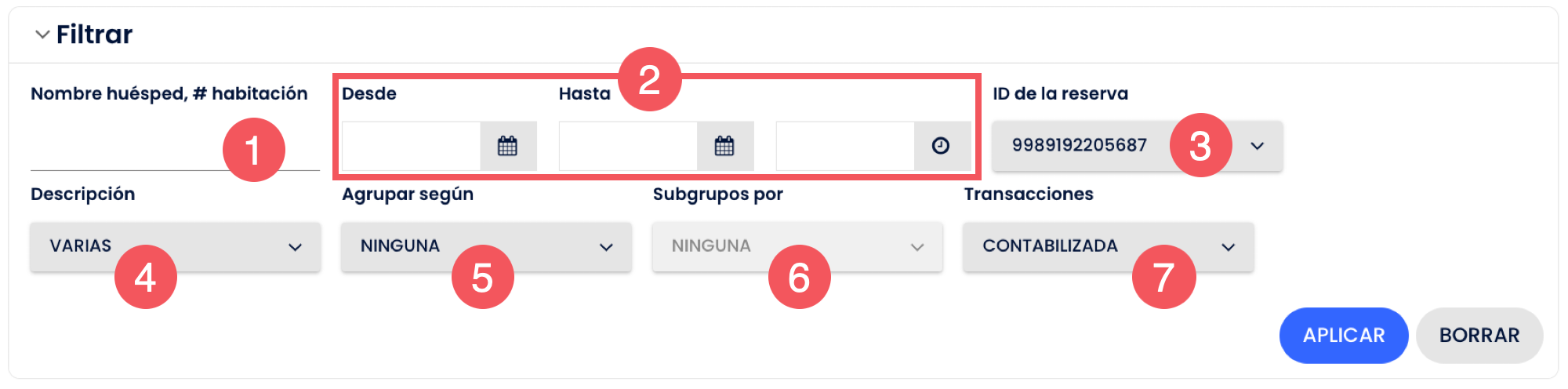The height and width of the screenshot is (389, 1568).
Task: Open the Hasta calendar picker icon
Action: click(x=725, y=146)
